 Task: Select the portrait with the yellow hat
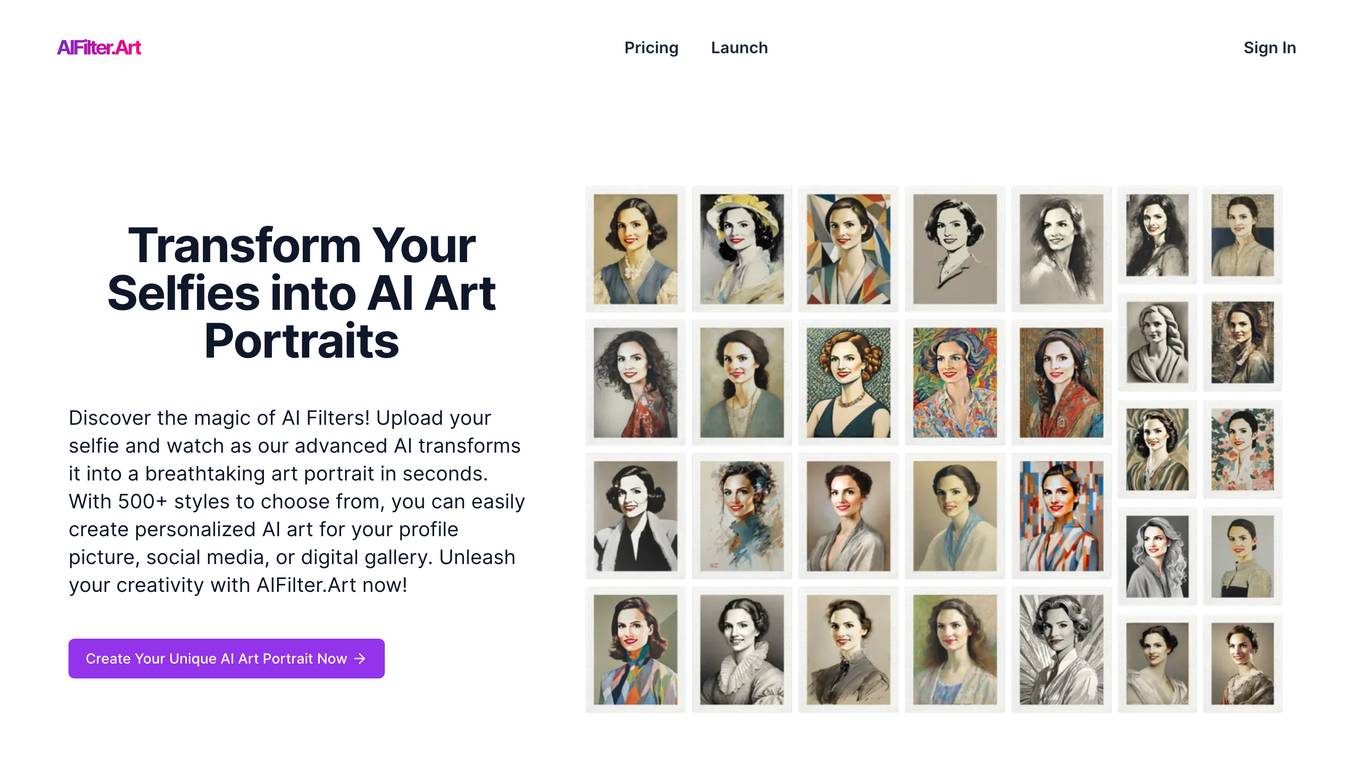[x=741, y=248]
